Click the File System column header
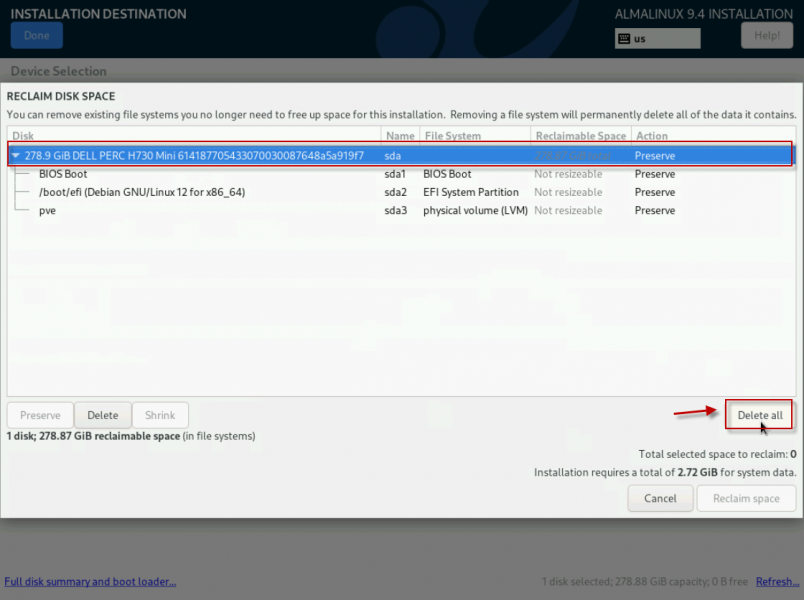Viewport: 804px width, 600px height. pos(475,136)
